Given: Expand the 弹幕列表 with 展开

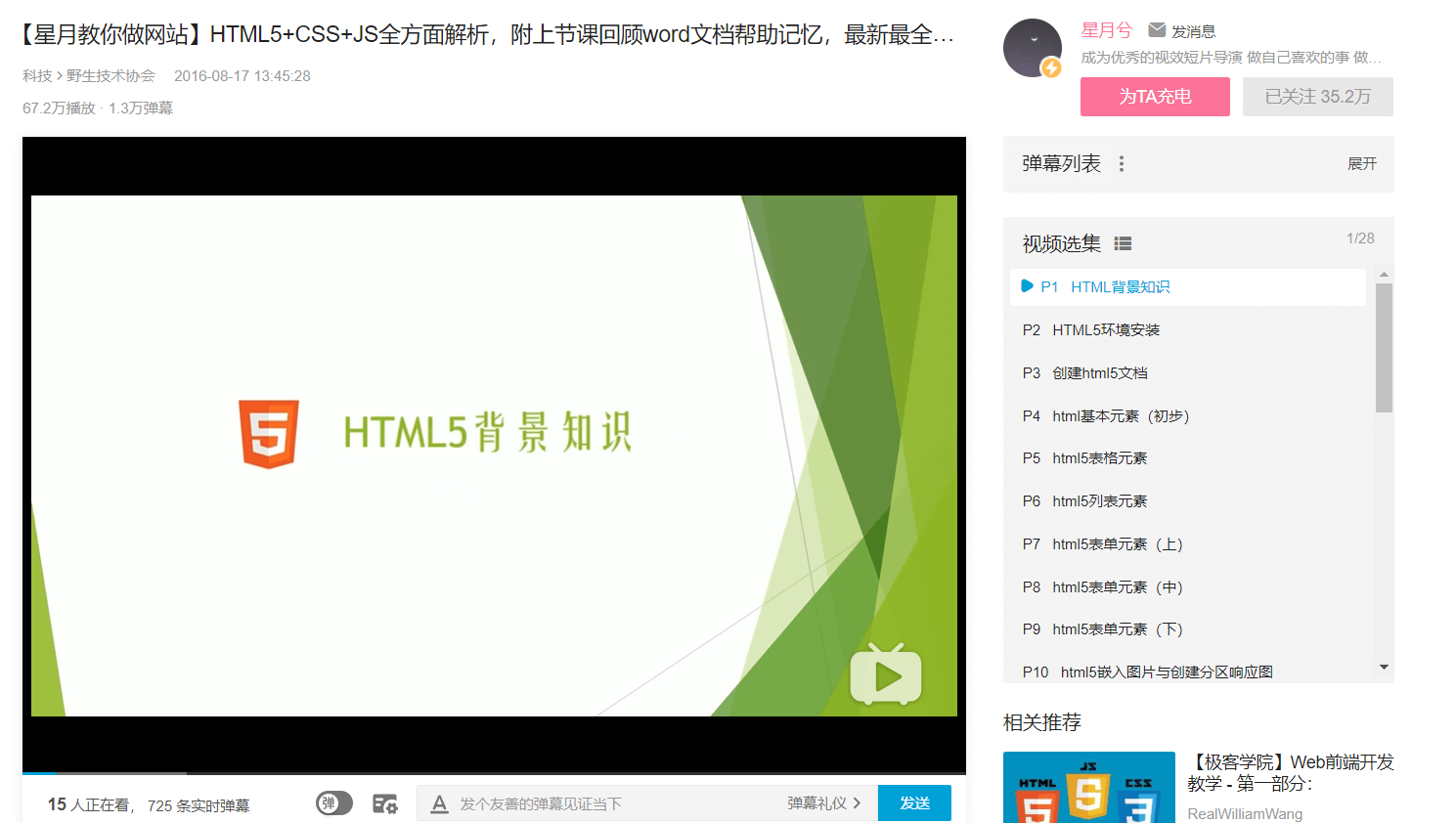Looking at the screenshot, I should tap(1361, 164).
